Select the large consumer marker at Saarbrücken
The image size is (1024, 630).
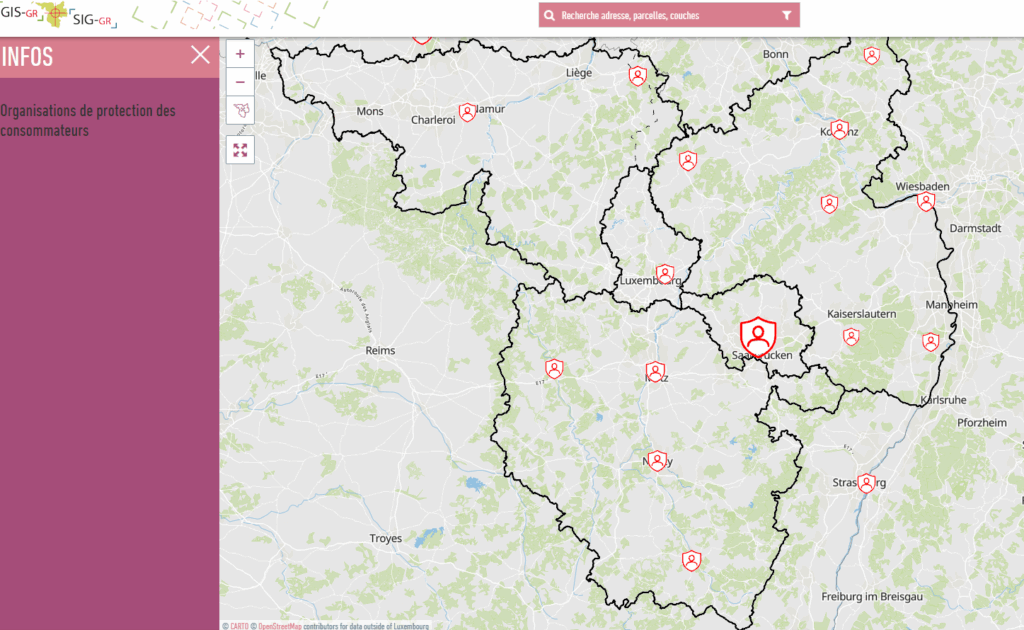point(759,335)
